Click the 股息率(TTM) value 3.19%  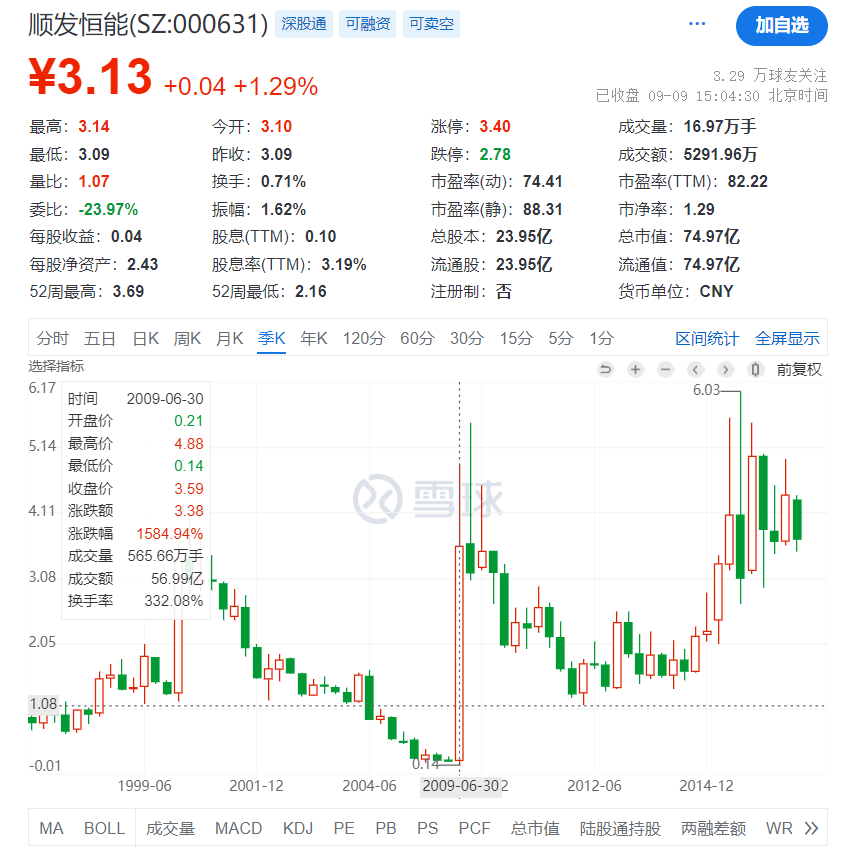[x=344, y=264]
